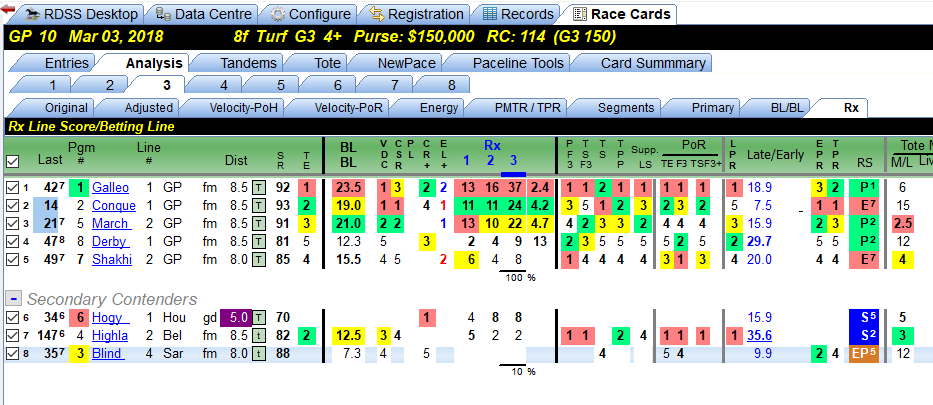Uncheck the Blind row checkbox
Viewport: 933px width, 405px height.
tap(11, 354)
